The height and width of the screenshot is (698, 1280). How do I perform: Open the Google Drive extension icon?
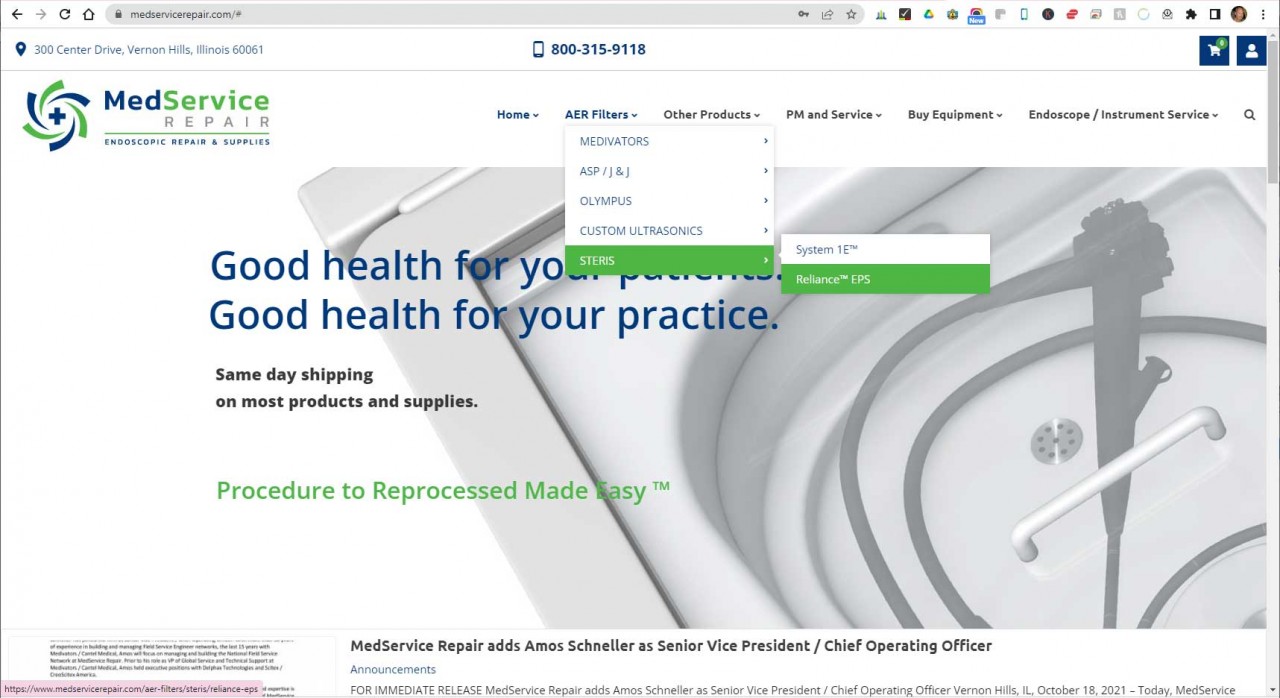point(928,15)
